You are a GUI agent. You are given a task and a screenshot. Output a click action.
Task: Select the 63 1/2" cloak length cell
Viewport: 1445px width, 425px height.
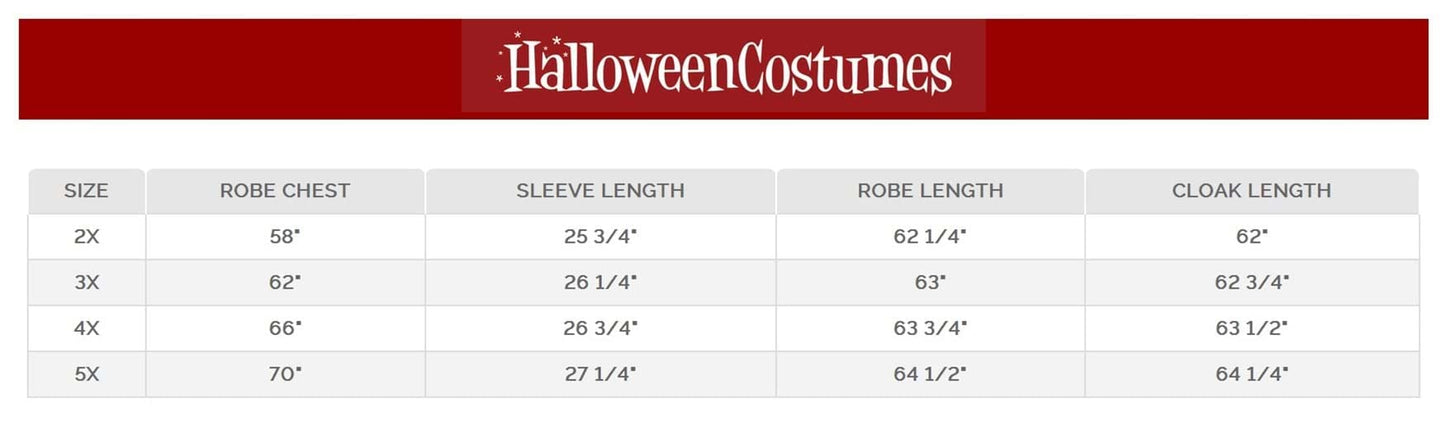tap(1251, 328)
